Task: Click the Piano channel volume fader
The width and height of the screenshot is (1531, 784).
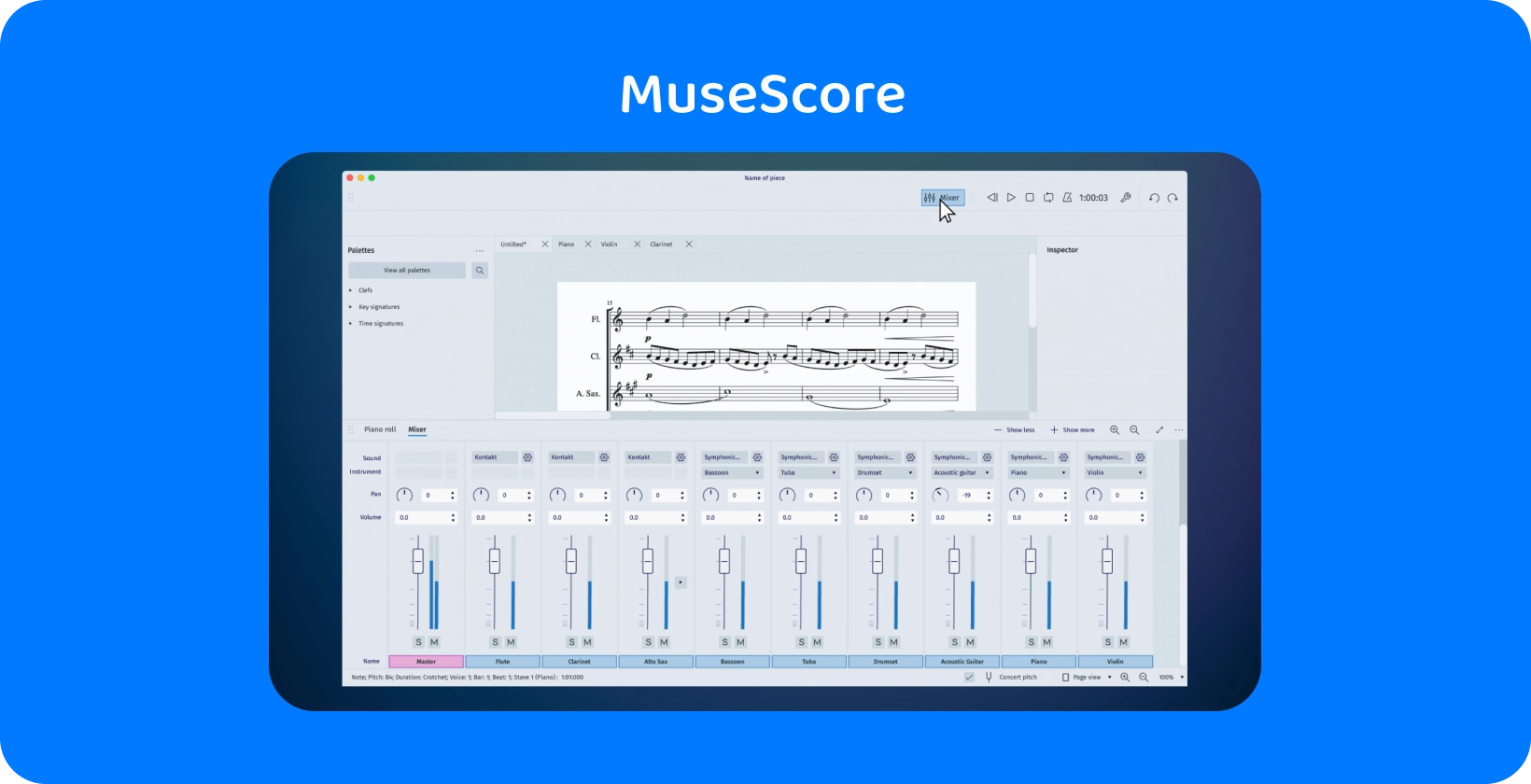Action: tap(1031, 561)
